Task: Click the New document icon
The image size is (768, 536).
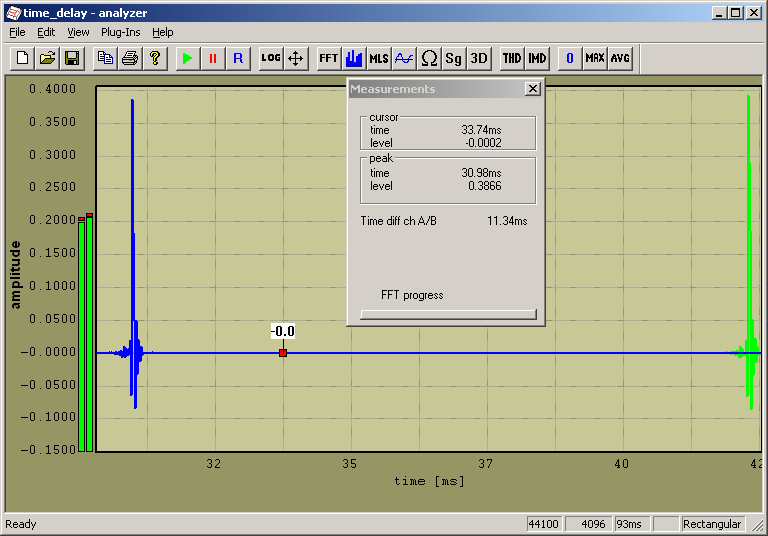Action: (22, 58)
